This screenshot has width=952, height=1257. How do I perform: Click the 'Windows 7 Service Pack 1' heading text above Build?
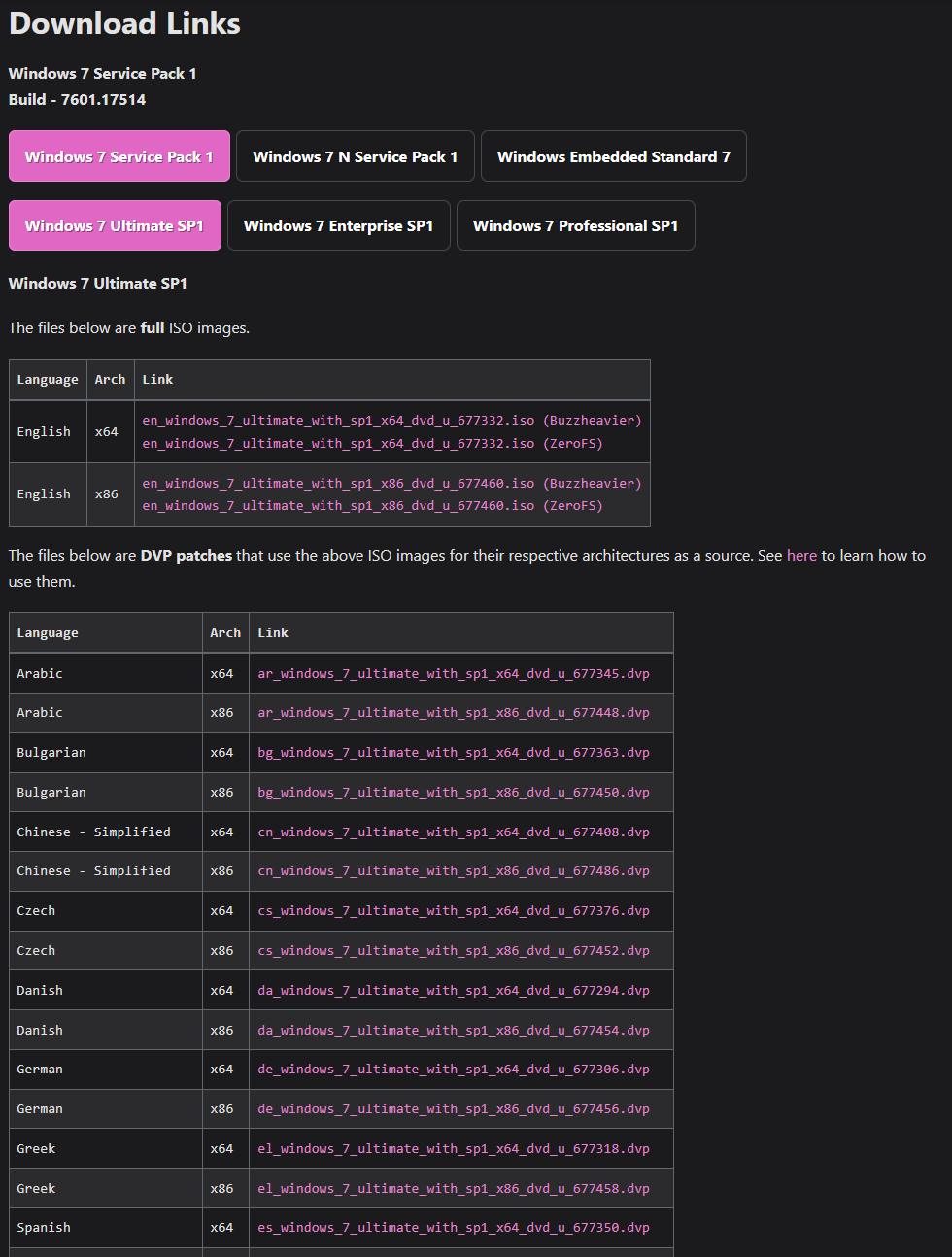coord(103,73)
